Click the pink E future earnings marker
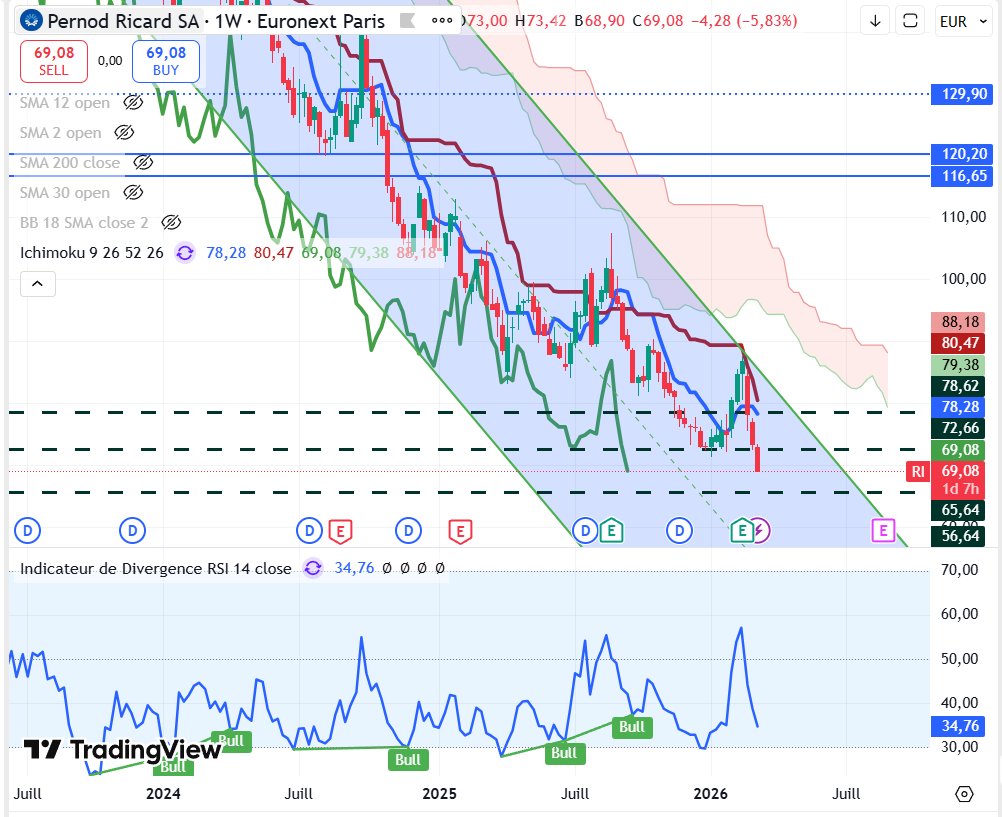This screenshot has height=817, width=1002. point(883,530)
